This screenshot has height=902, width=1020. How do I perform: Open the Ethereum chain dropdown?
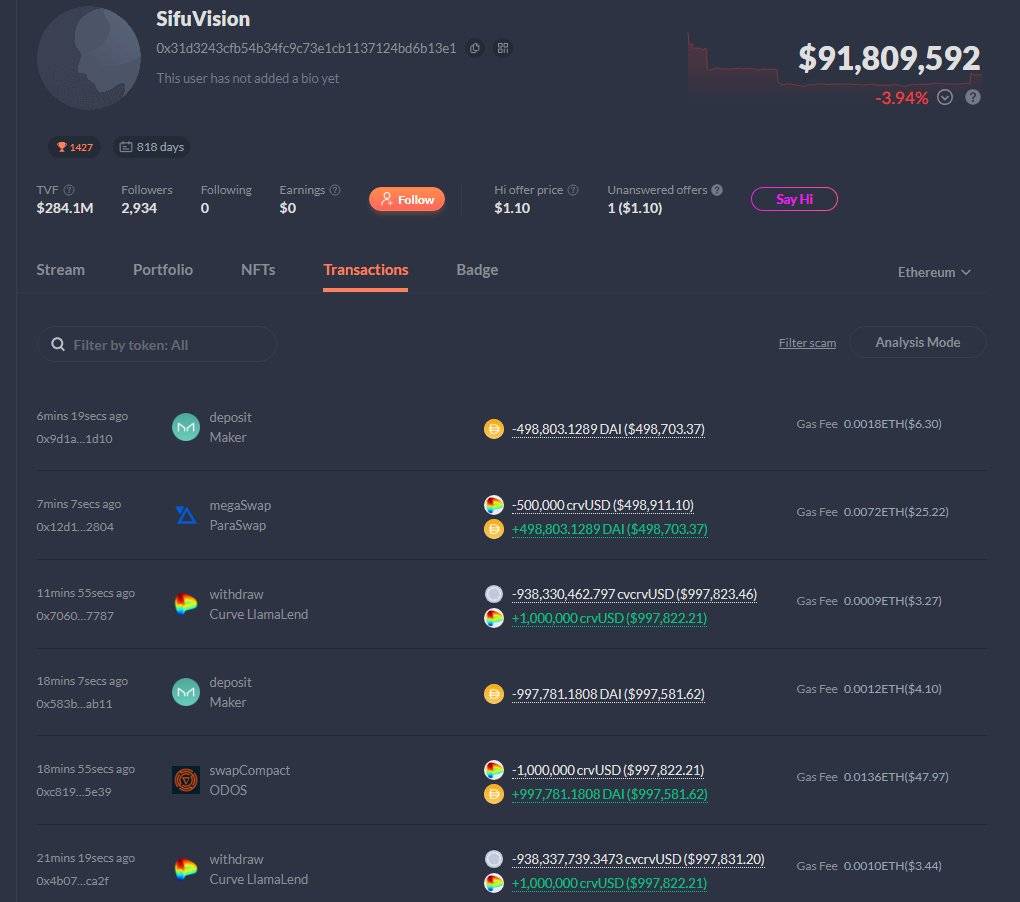click(934, 272)
